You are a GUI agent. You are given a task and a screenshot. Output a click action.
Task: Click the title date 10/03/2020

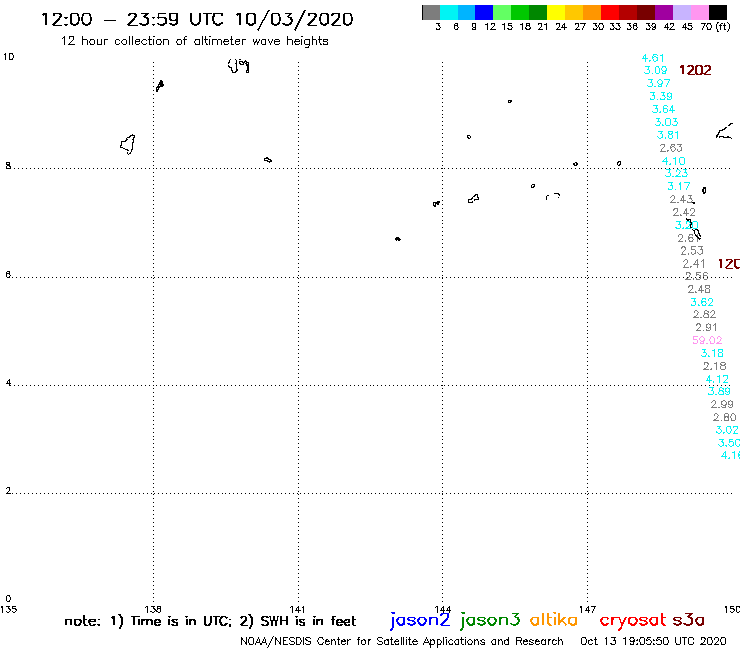click(x=294, y=19)
